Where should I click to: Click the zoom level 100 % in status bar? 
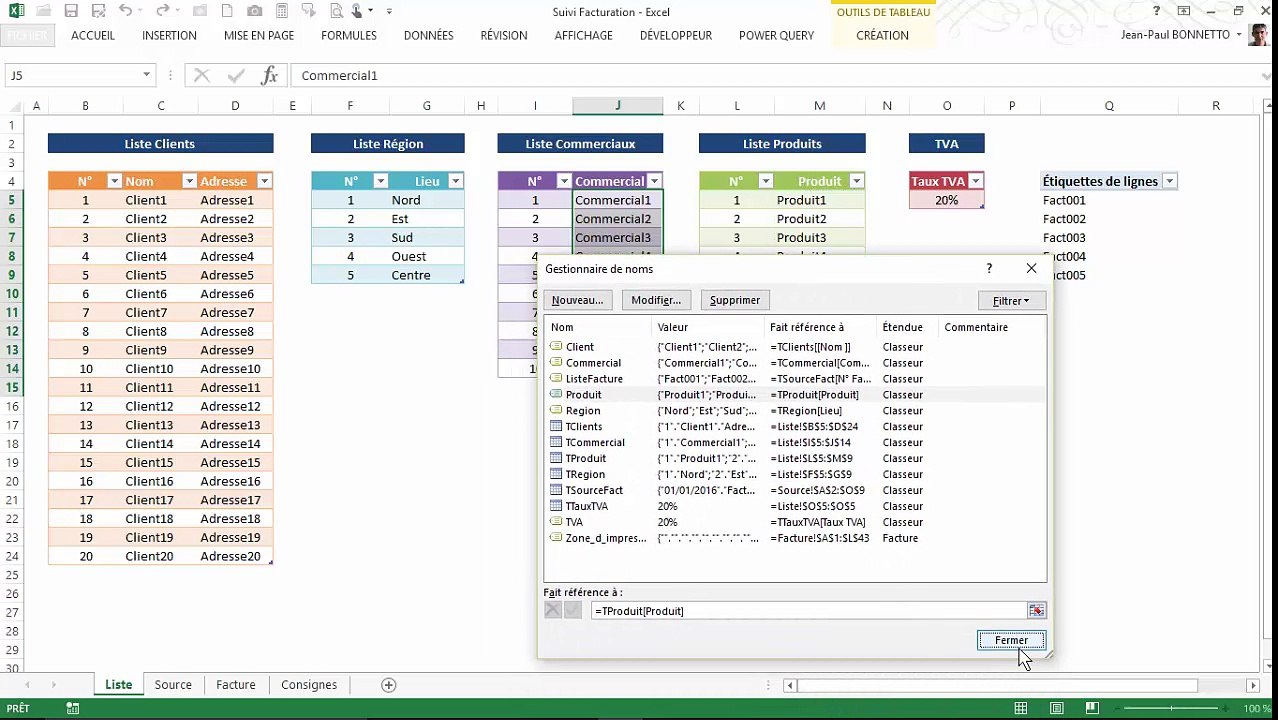[1257, 708]
